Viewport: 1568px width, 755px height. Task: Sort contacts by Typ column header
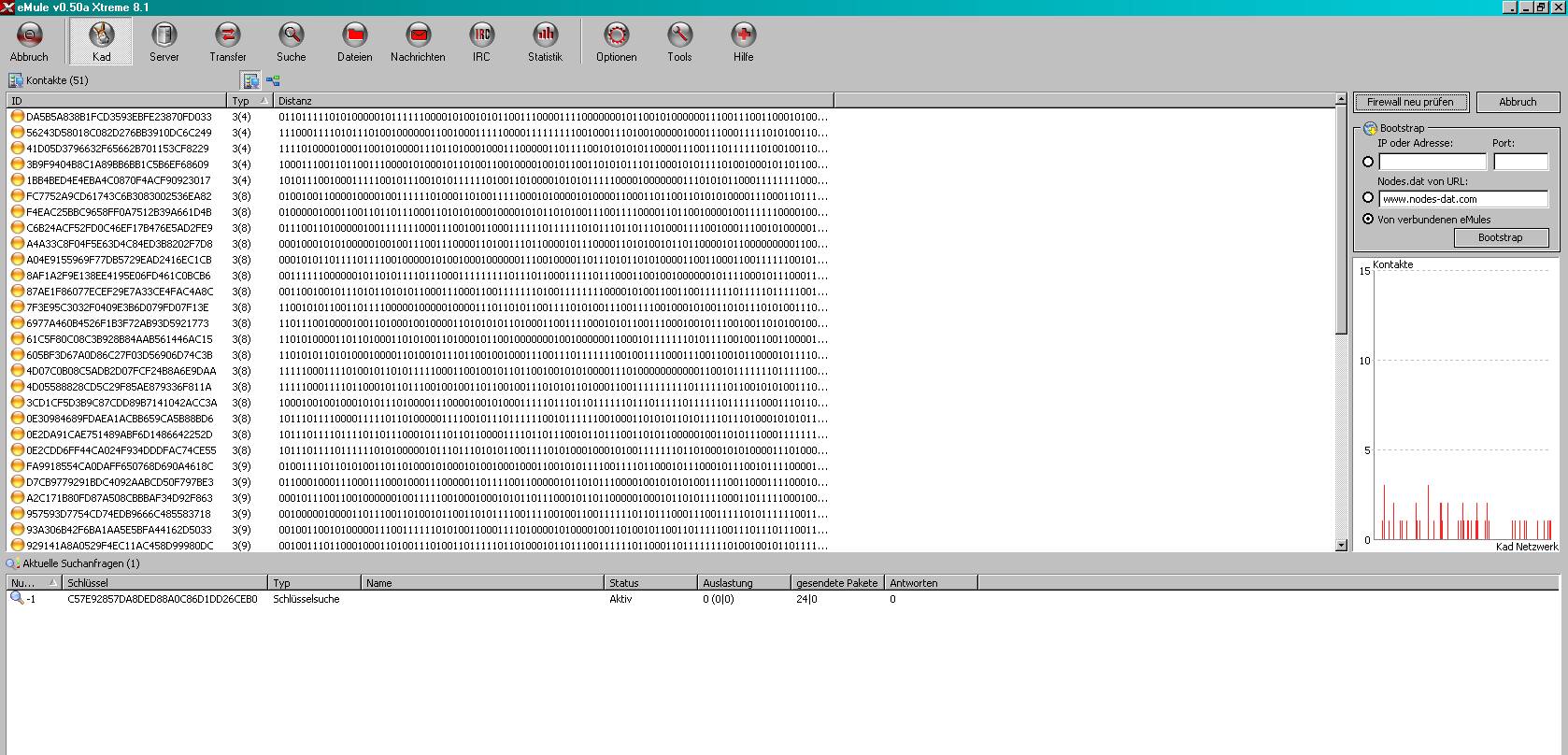tap(250, 100)
